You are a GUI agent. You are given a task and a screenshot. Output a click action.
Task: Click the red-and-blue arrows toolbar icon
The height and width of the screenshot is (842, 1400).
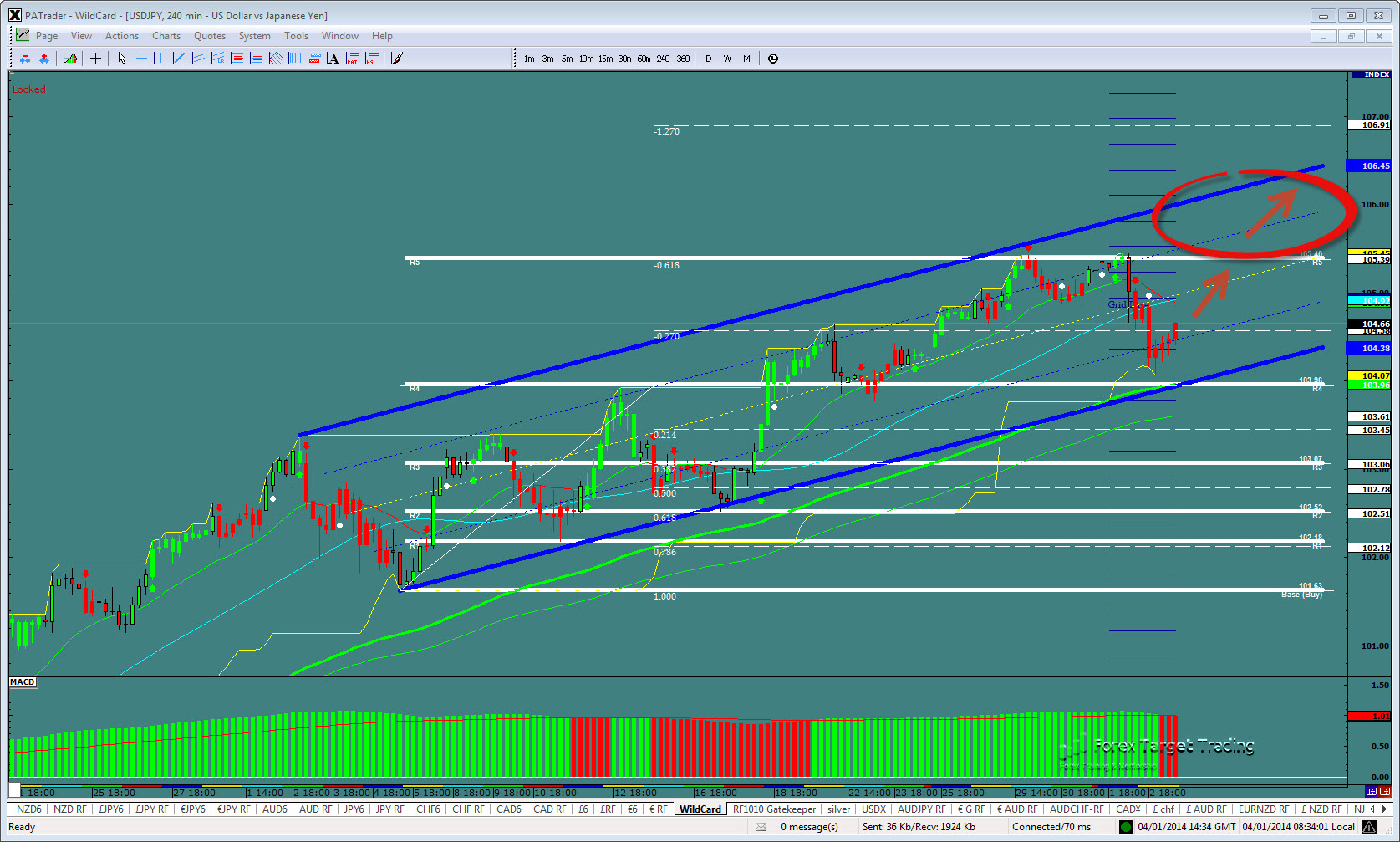[x=44, y=59]
